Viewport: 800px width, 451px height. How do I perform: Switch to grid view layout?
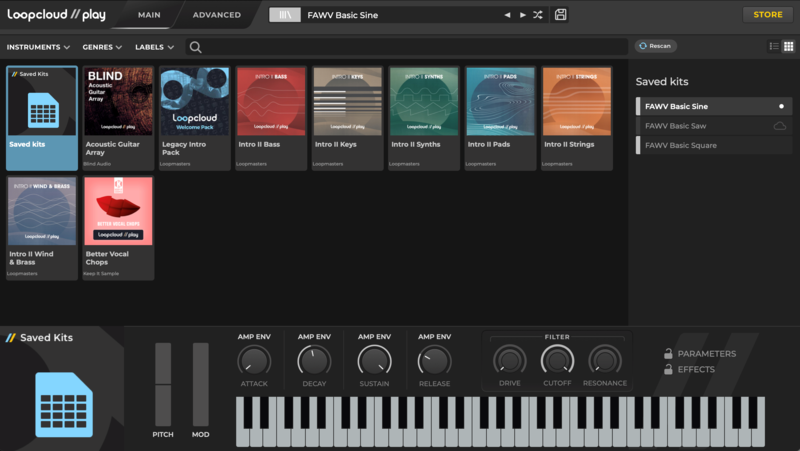click(788, 46)
